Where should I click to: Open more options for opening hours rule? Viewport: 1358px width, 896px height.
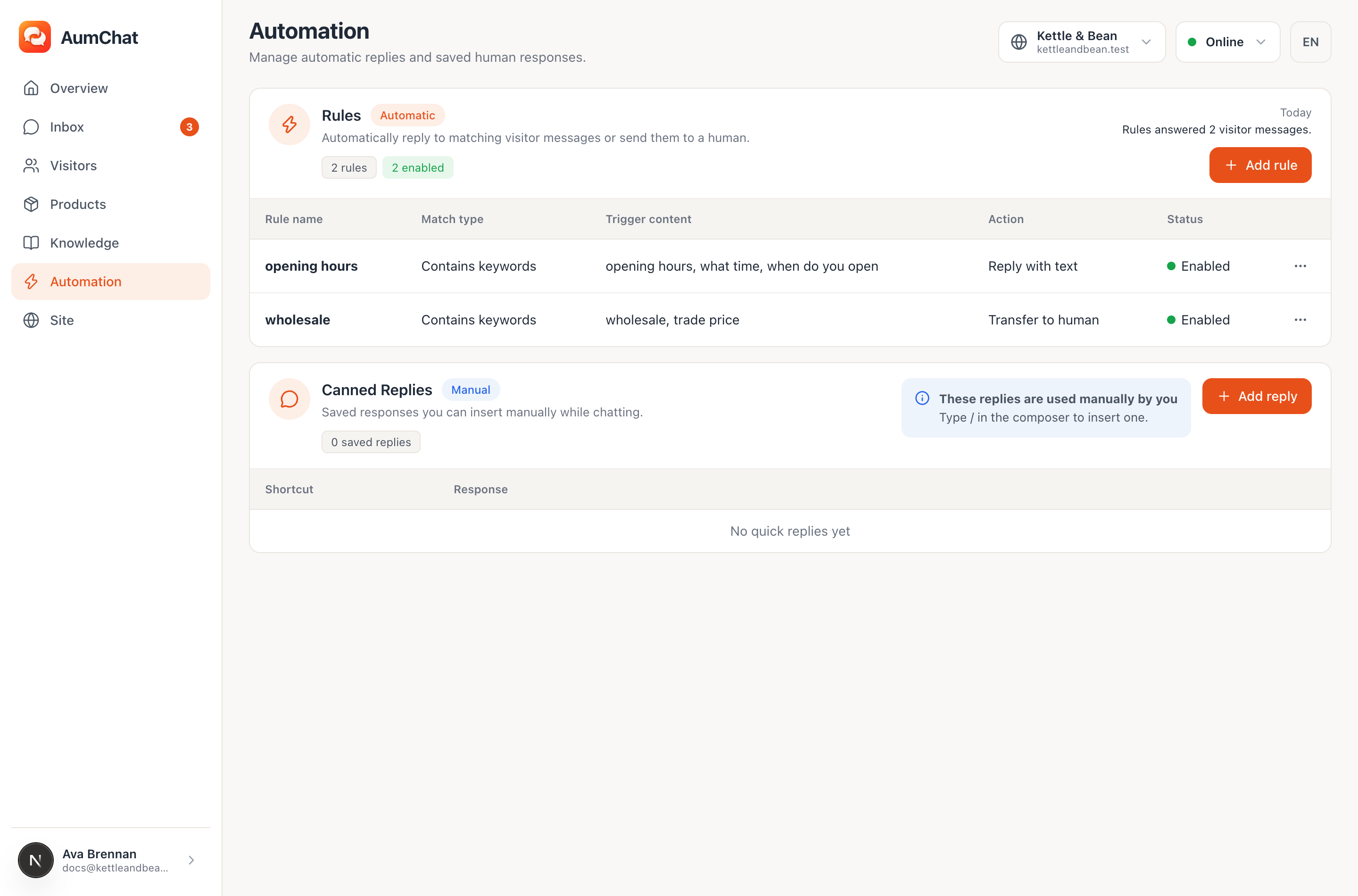(1300, 266)
